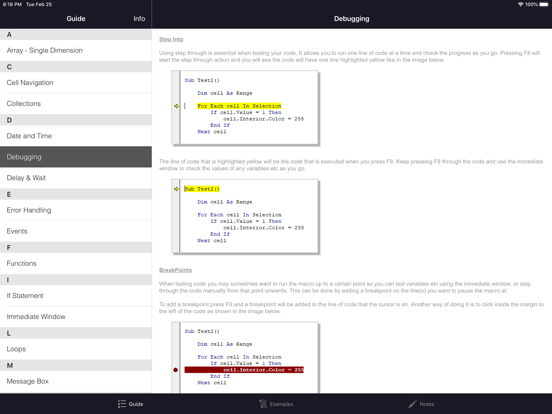The height and width of the screenshot is (414, 552).
Task: Switch to the Examples tab
Action: coord(276,404)
